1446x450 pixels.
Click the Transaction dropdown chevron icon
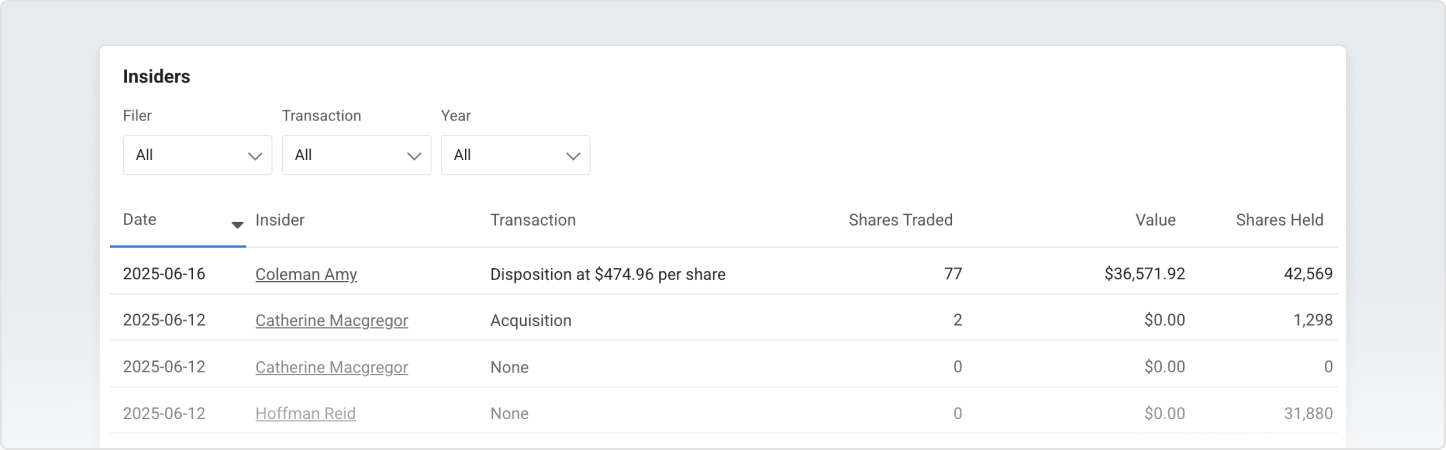coord(414,156)
